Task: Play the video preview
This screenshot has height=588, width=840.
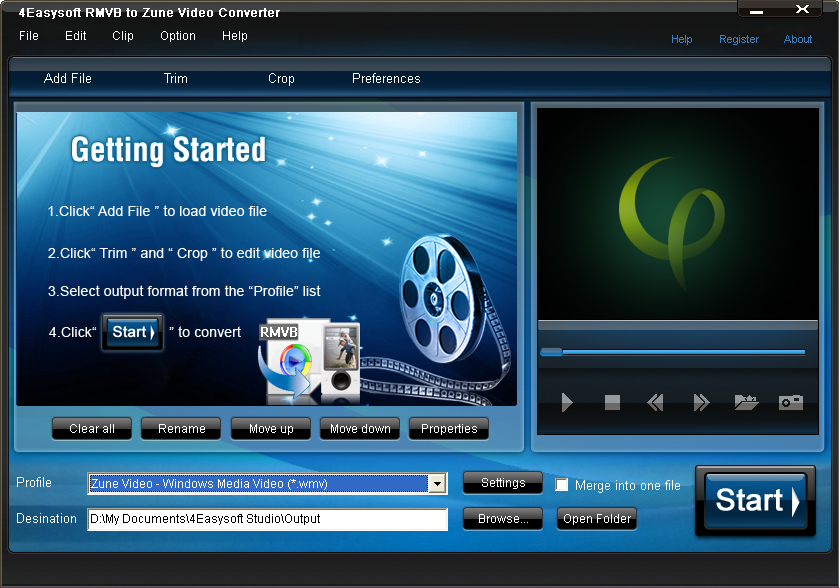Action: click(x=567, y=403)
